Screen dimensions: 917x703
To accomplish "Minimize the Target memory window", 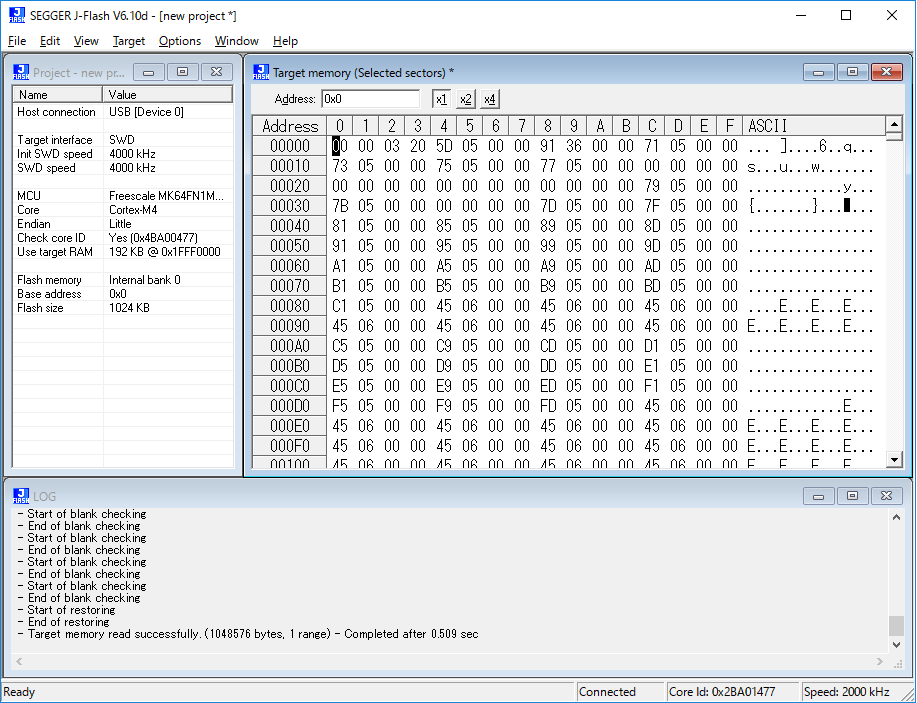I will click(819, 72).
